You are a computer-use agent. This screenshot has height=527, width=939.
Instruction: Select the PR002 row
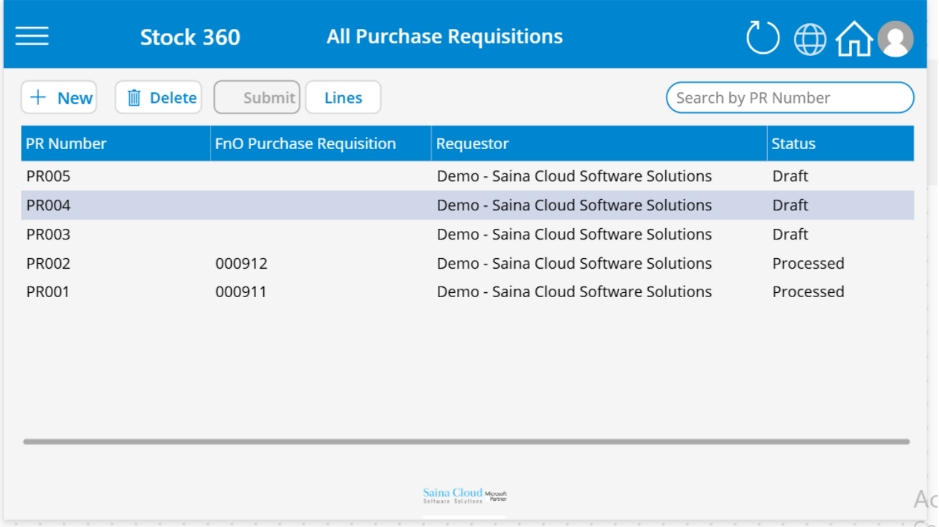click(467, 263)
